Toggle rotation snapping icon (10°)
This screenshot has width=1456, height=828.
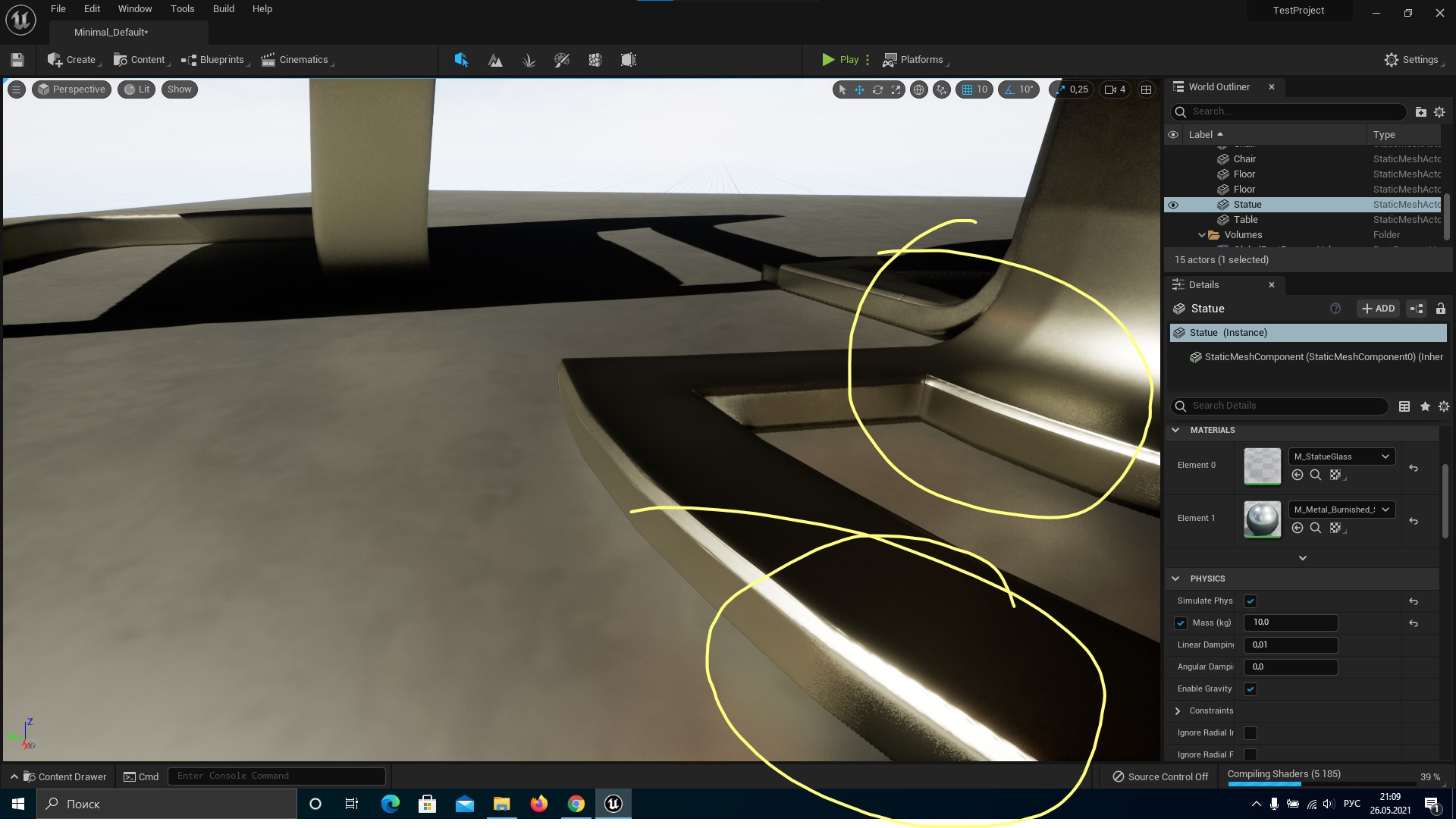[x=1009, y=89]
